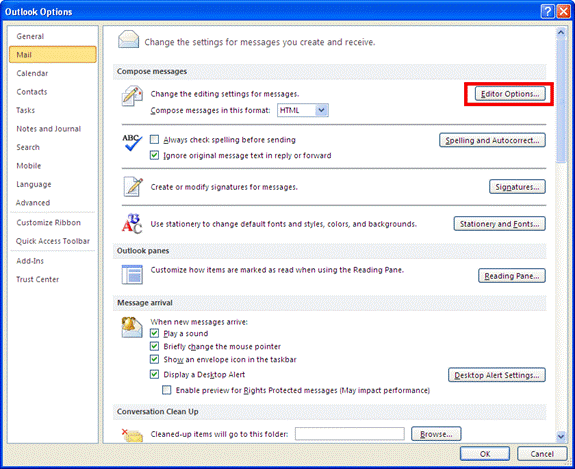This screenshot has width=575, height=469.
Task: Click the bell-and-envelope message arrival icon
Action: (x=132, y=327)
